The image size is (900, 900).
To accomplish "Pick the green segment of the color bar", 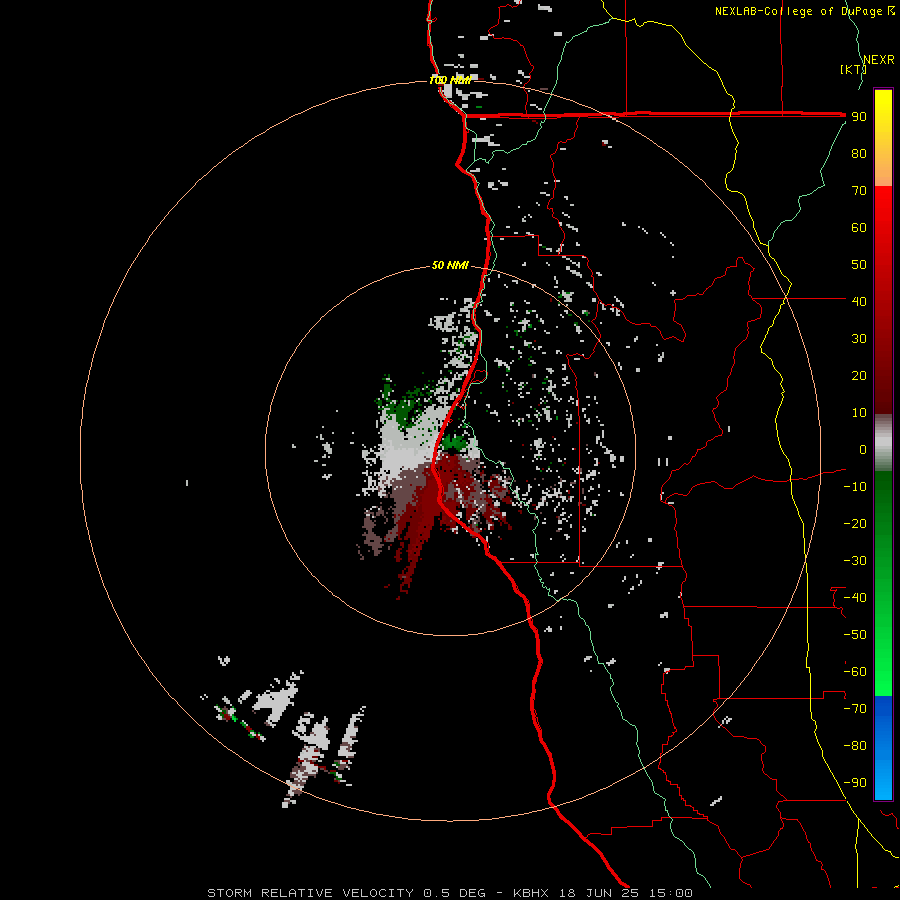I will coord(883,583).
